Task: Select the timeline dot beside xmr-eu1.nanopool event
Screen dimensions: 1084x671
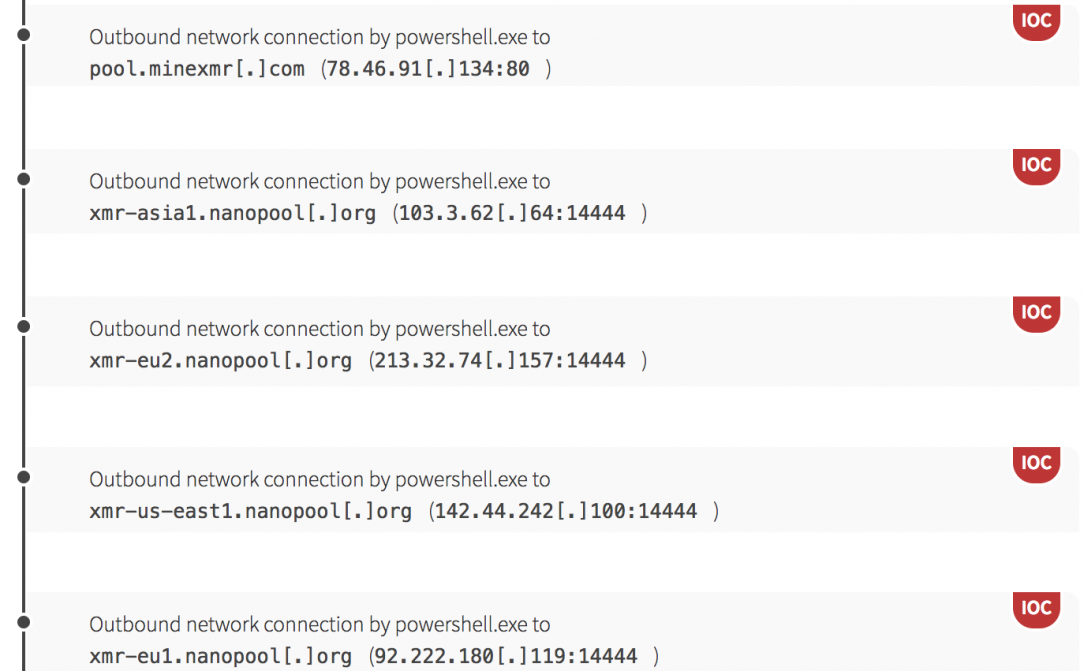Action: click(24, 622)
